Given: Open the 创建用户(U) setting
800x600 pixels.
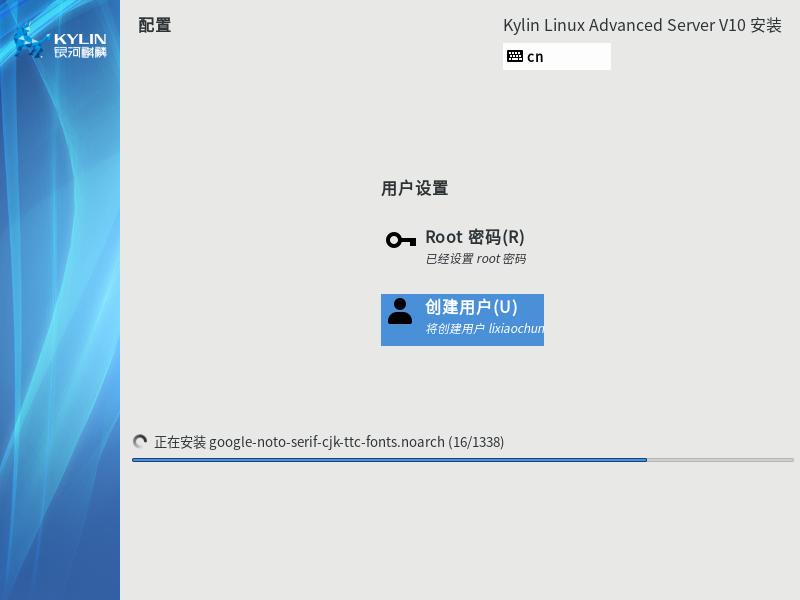Looking at the screenshot, I should pos(462,320).
